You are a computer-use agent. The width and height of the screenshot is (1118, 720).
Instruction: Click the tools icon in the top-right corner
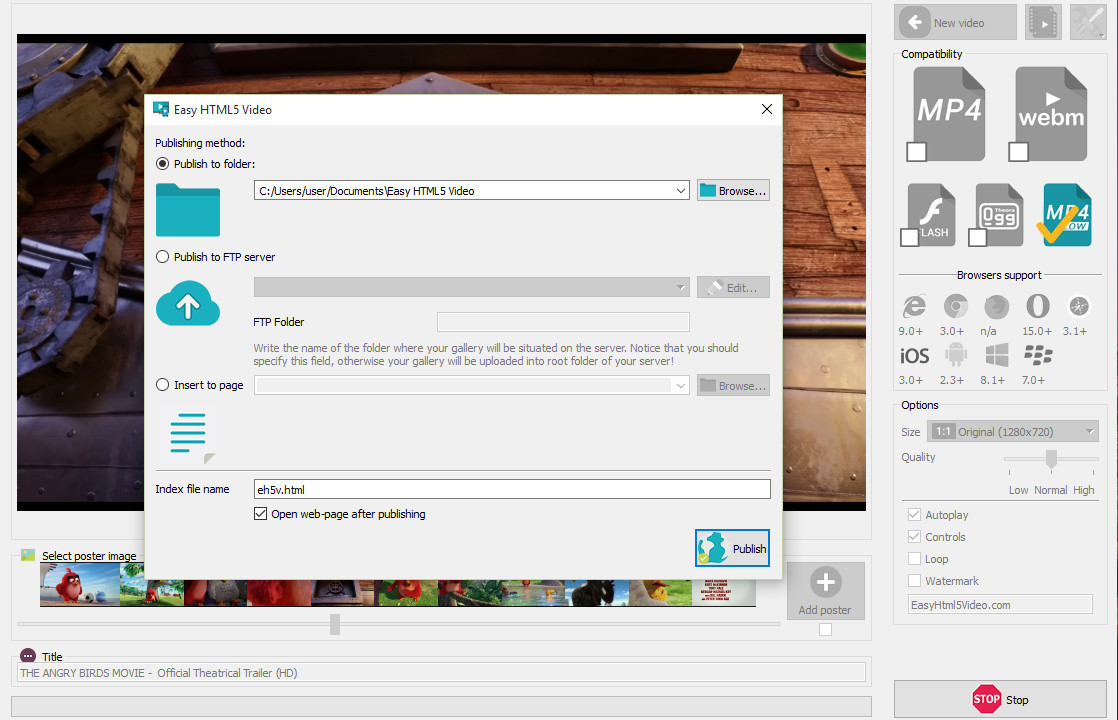coord(1087,21)
